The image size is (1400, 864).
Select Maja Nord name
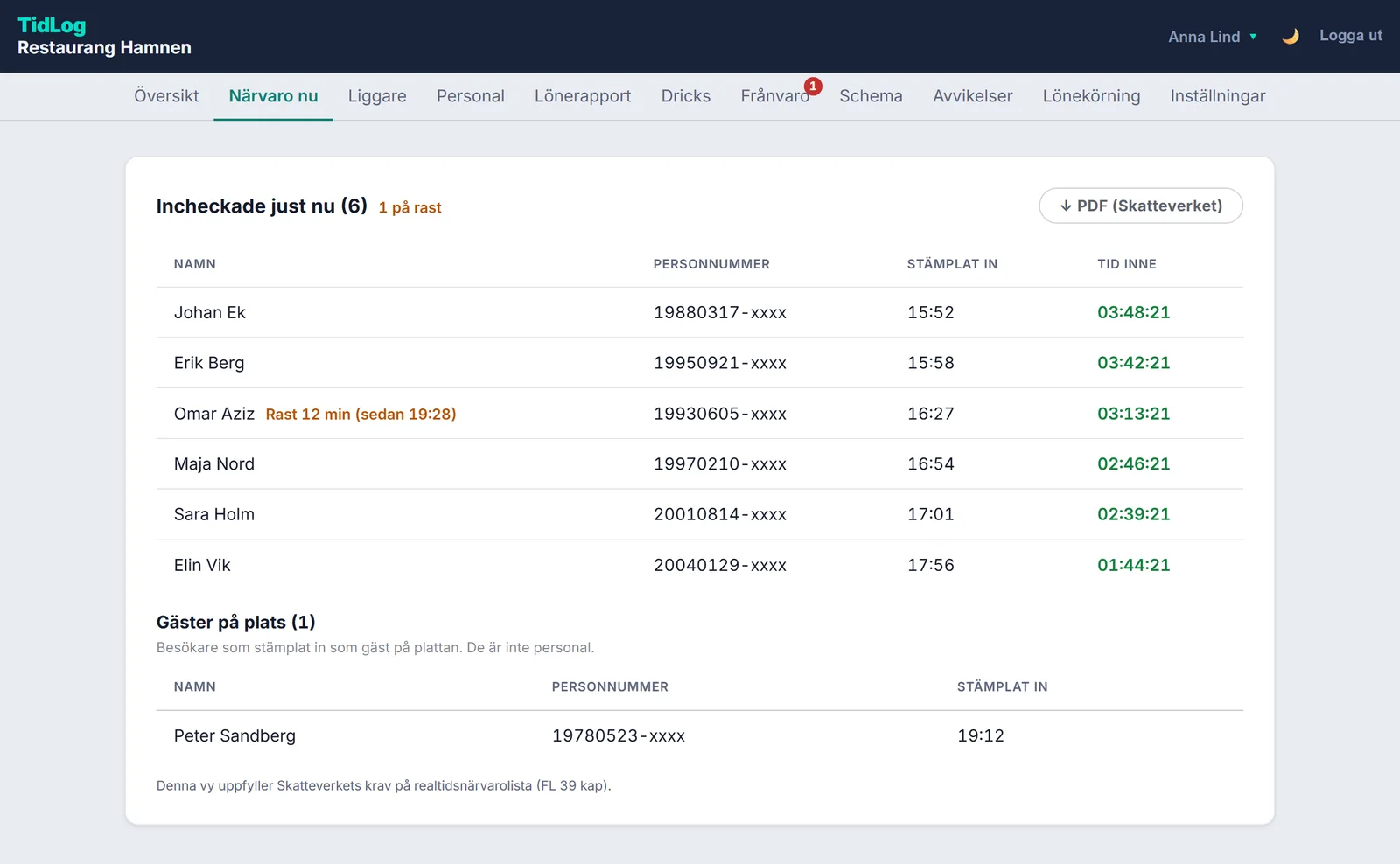point(214,464)
